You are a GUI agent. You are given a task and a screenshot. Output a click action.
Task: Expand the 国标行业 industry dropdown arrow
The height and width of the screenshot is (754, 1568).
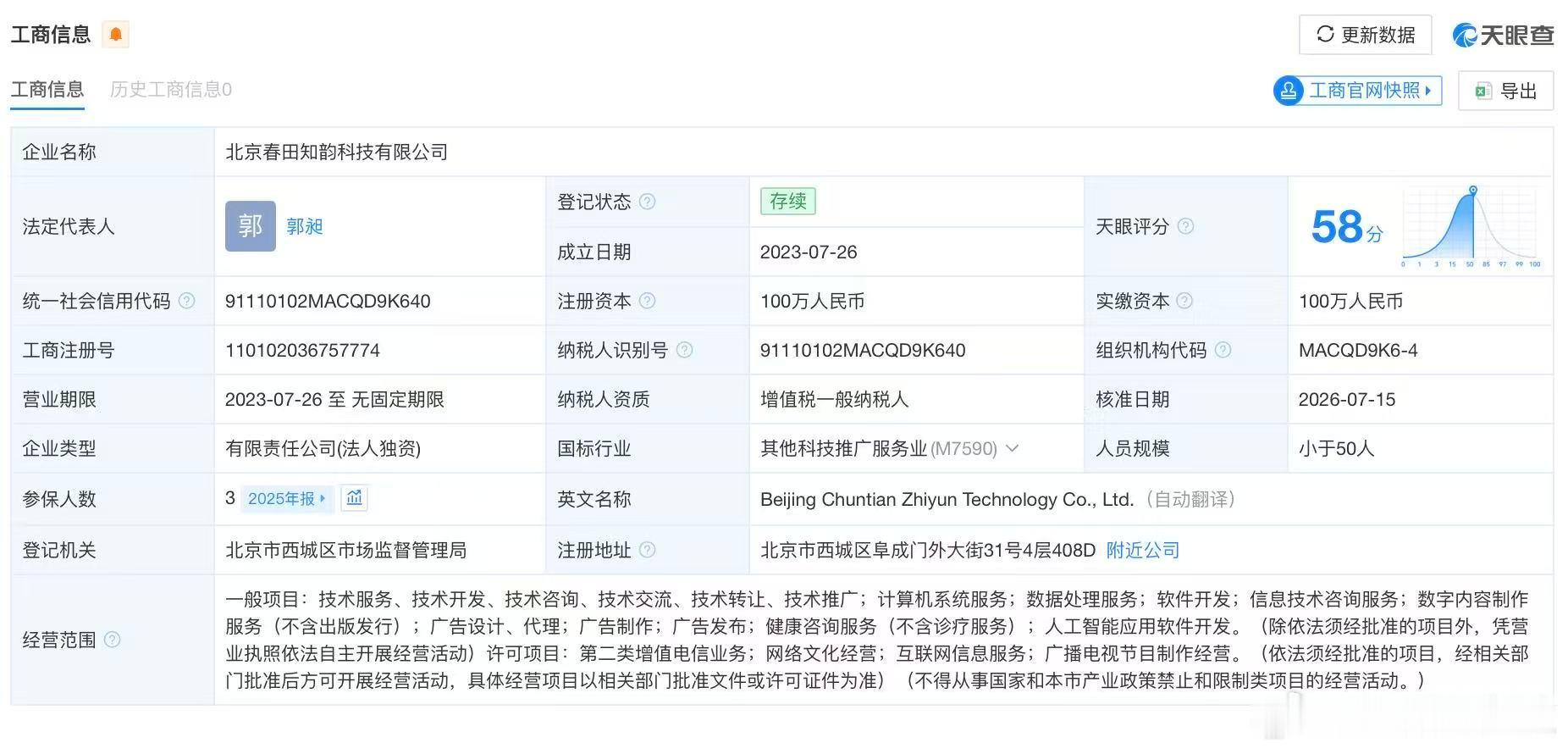(1012, 448)
